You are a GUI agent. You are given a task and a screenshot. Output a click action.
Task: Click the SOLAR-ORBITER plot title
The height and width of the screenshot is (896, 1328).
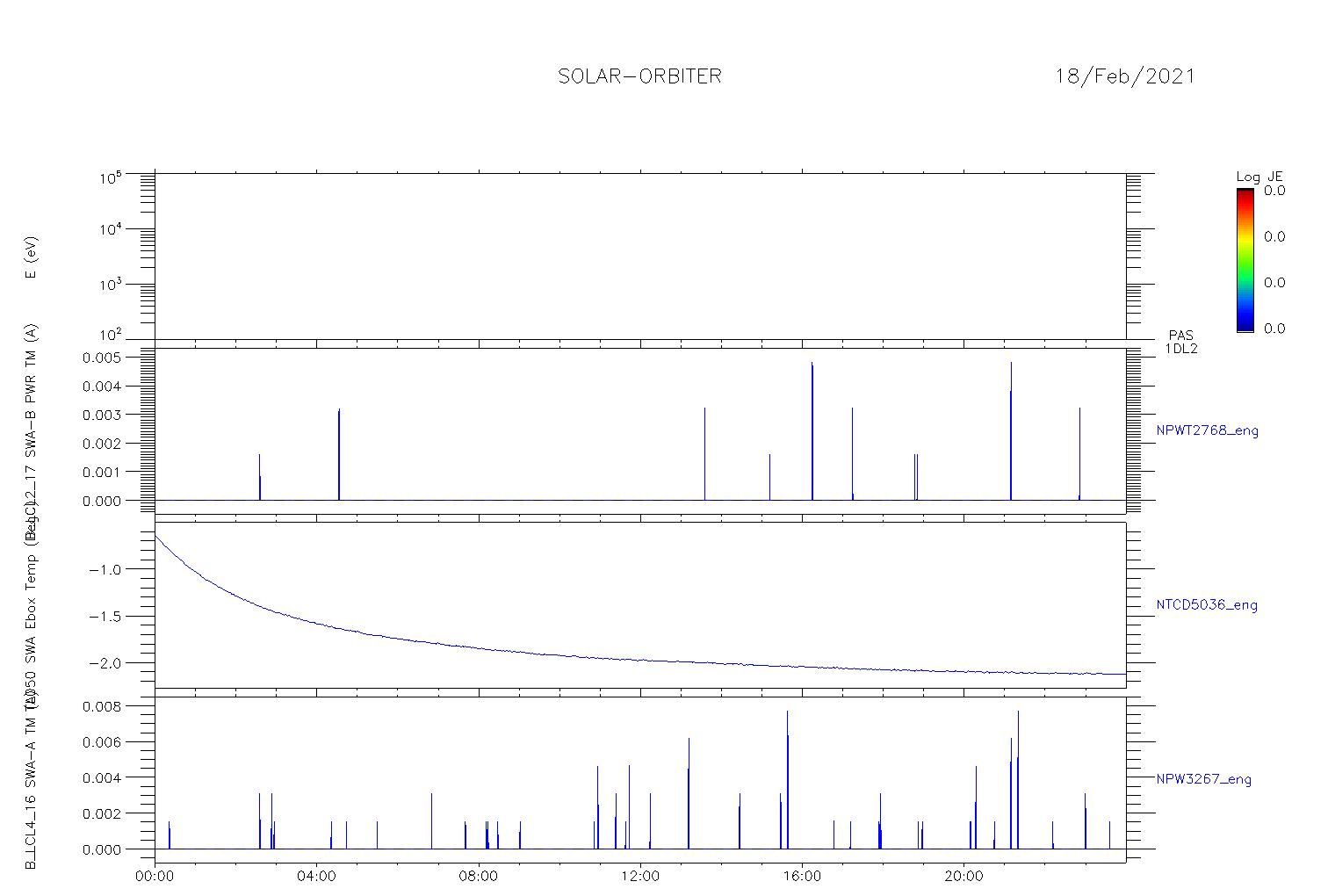point(639,76)
